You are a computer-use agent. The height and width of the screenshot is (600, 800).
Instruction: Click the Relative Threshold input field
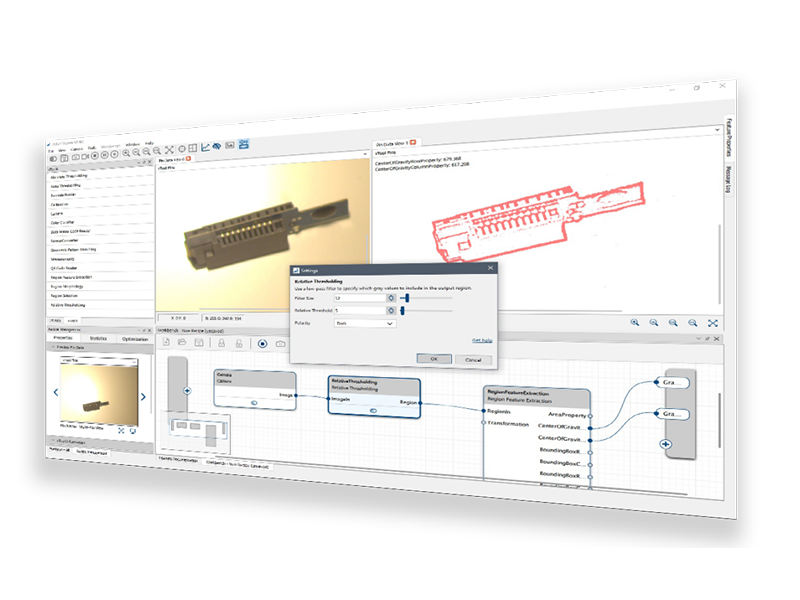pos(359,311)
